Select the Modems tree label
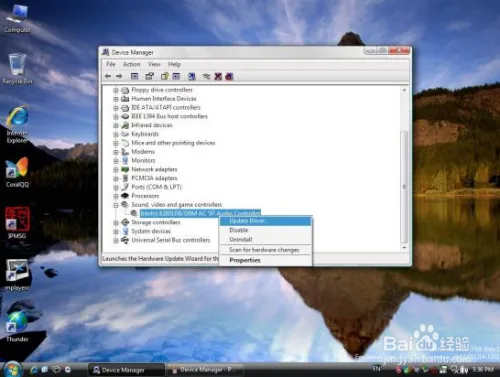 coord(143,152)
